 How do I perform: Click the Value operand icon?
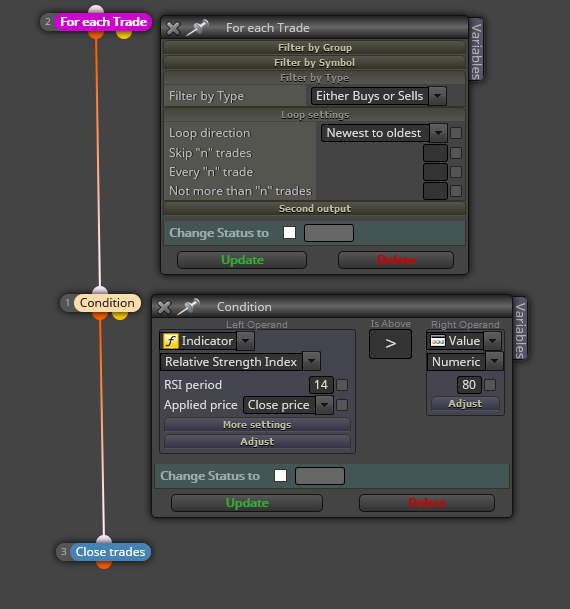(438, 341)
